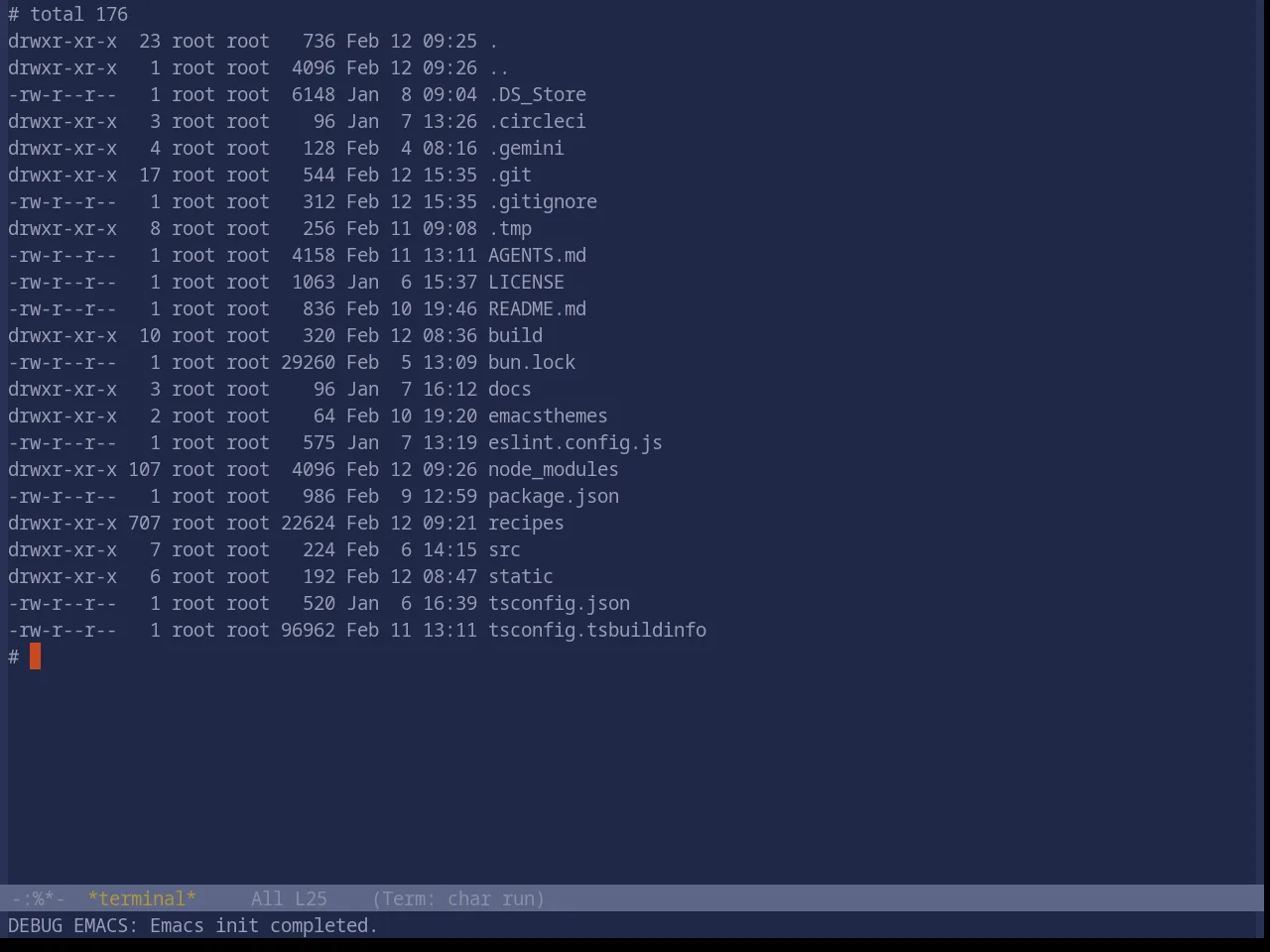Select the .circleci directory entry
Viewport: 1270px width, 952px height.
[x=537, y=122]
